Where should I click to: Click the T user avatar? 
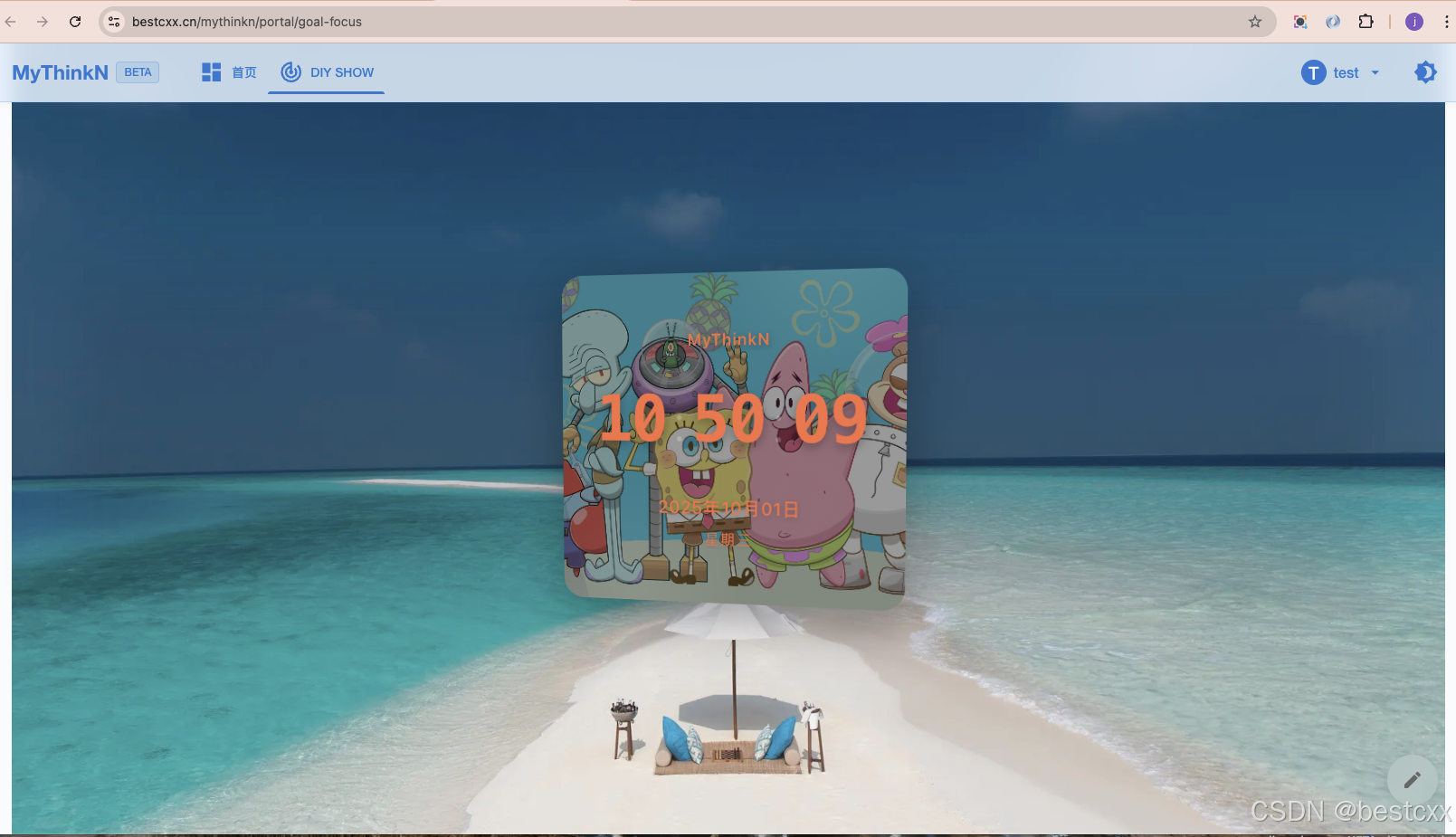point(1313,72)
